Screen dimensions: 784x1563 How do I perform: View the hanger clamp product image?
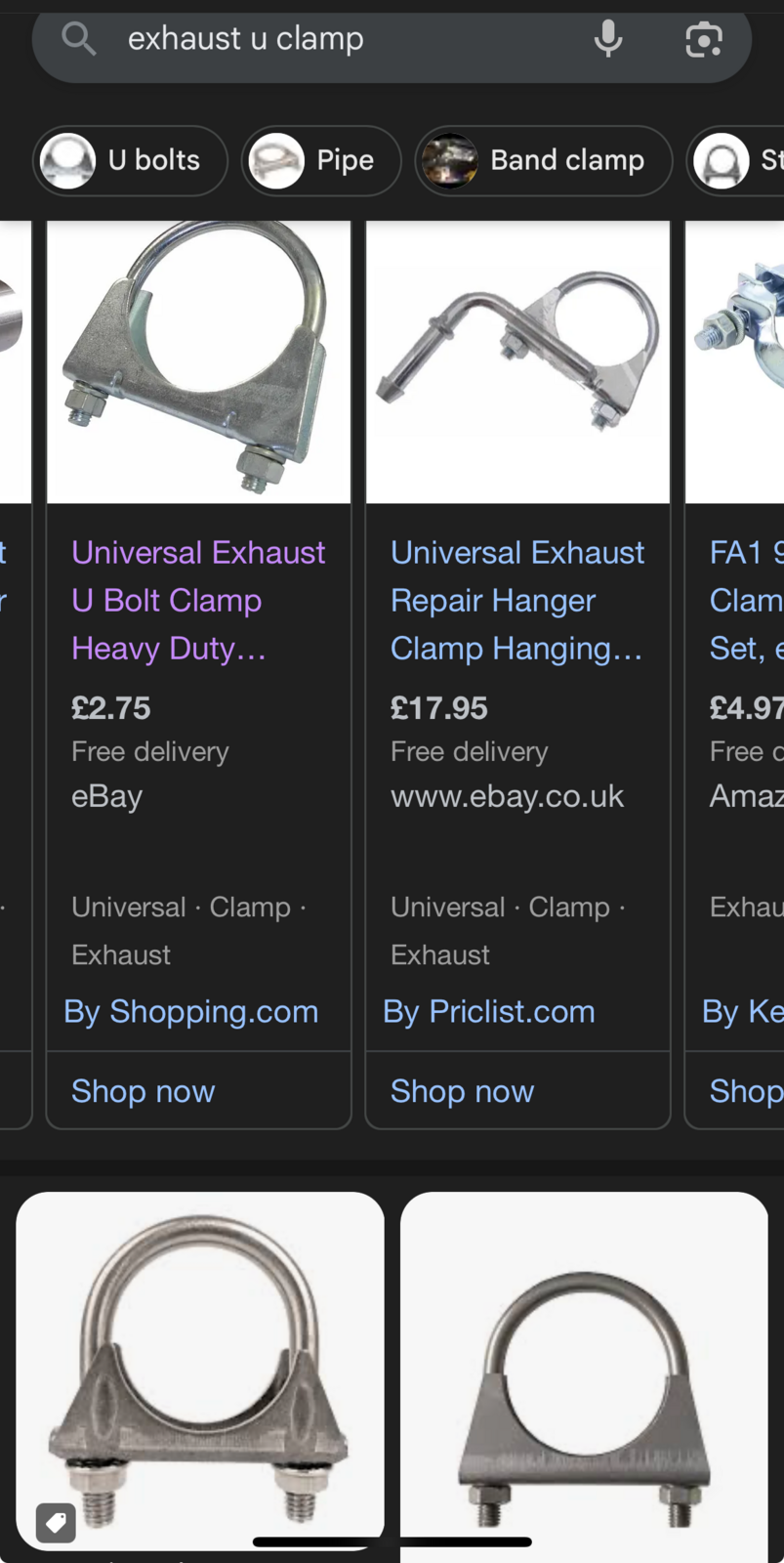point(518,361)
